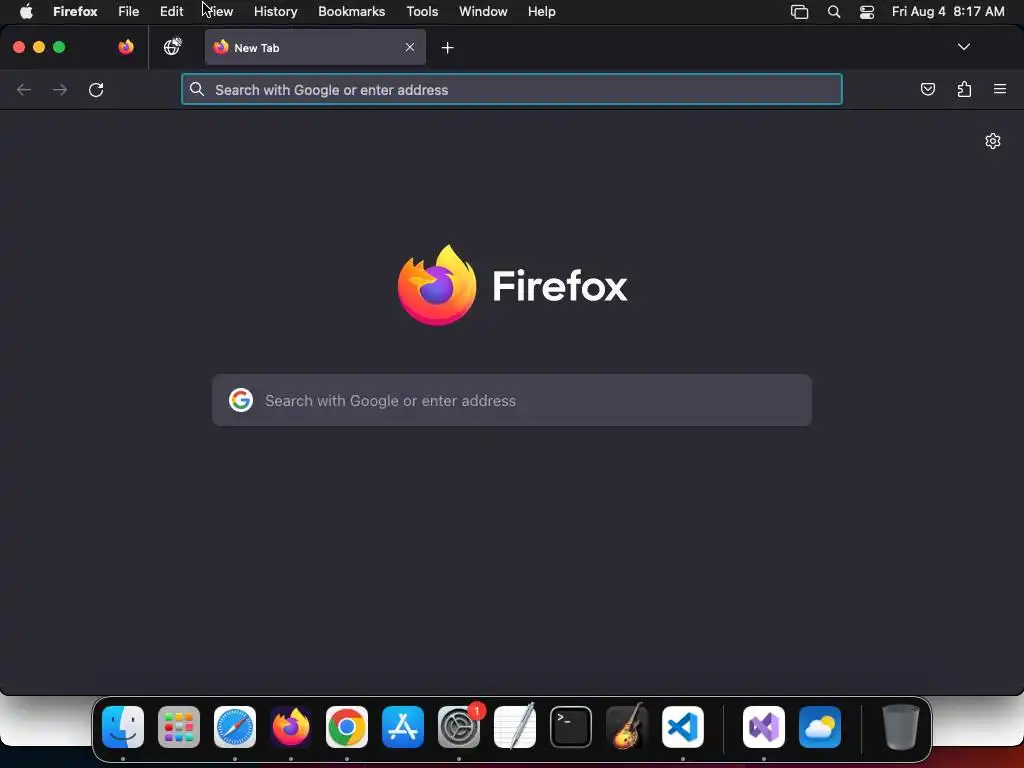Open the Window menu

pos(483,12)
